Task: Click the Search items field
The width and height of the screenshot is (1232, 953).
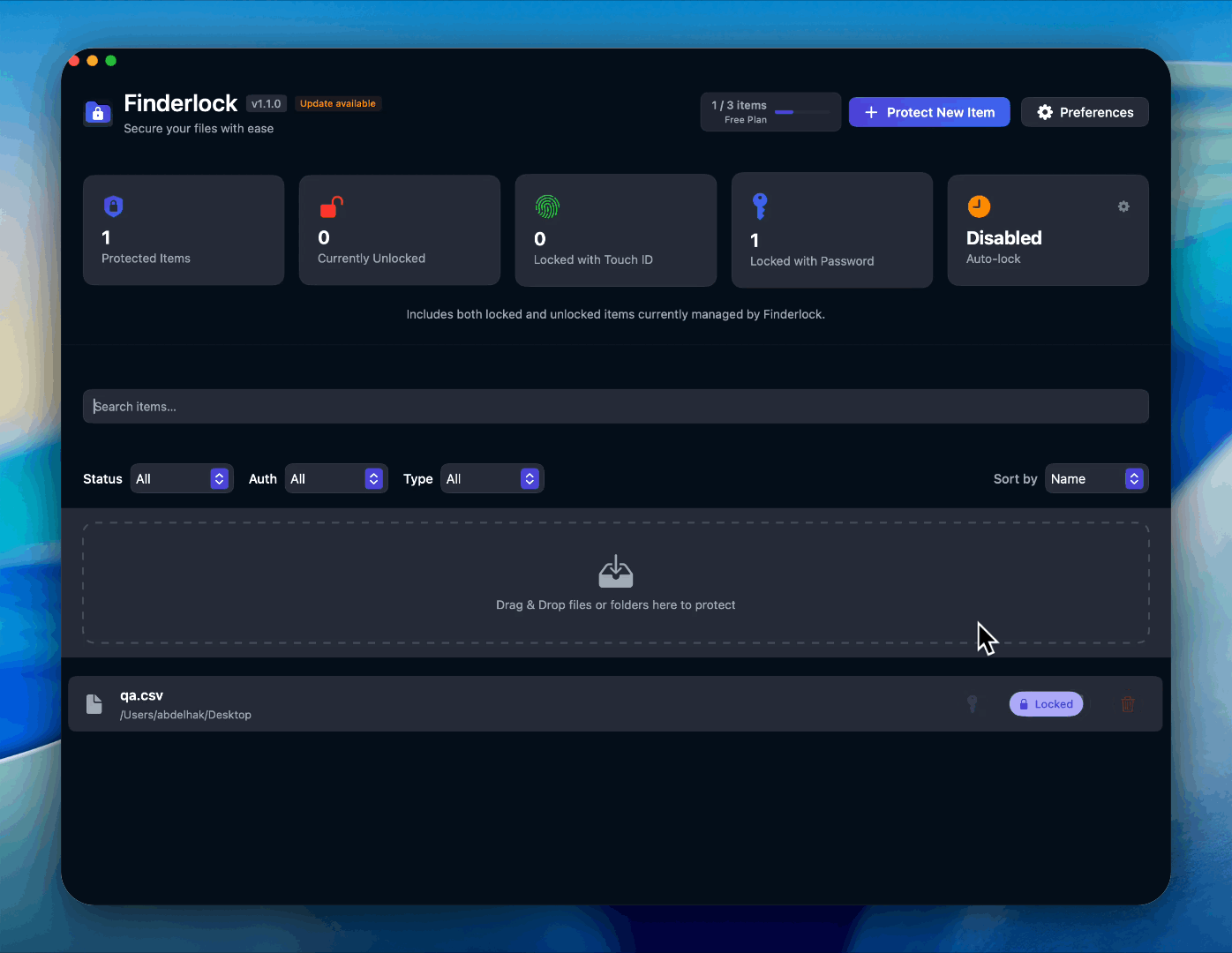Action: (x=616, y=407)
